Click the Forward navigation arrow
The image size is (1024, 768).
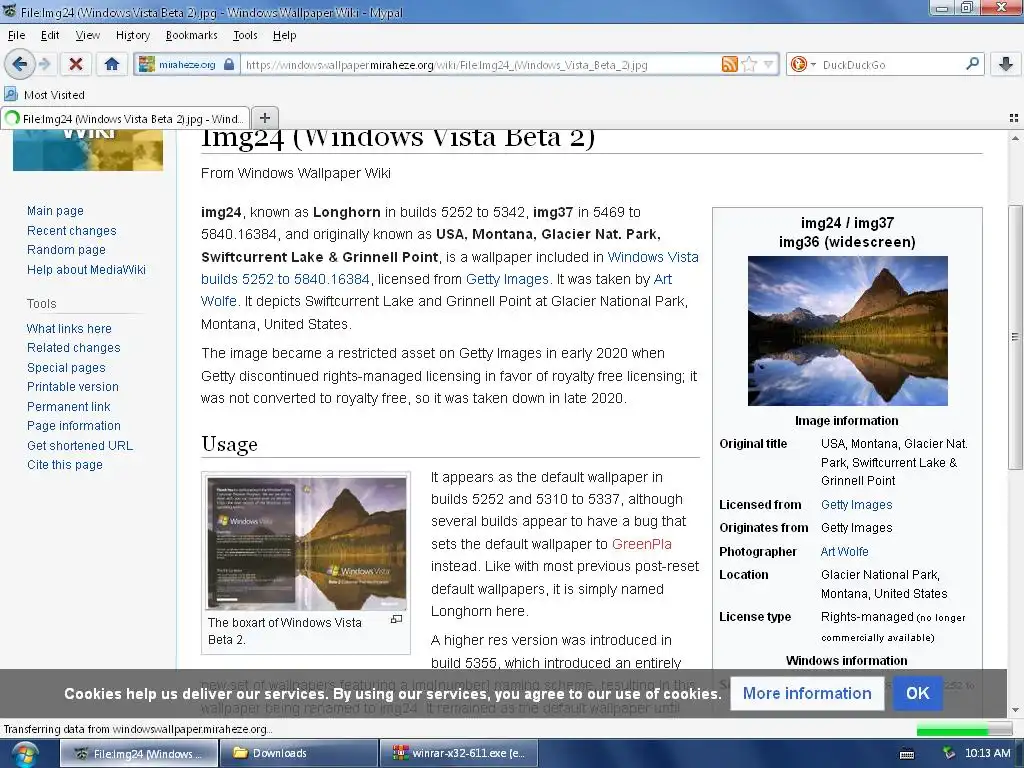click(44, 64)
